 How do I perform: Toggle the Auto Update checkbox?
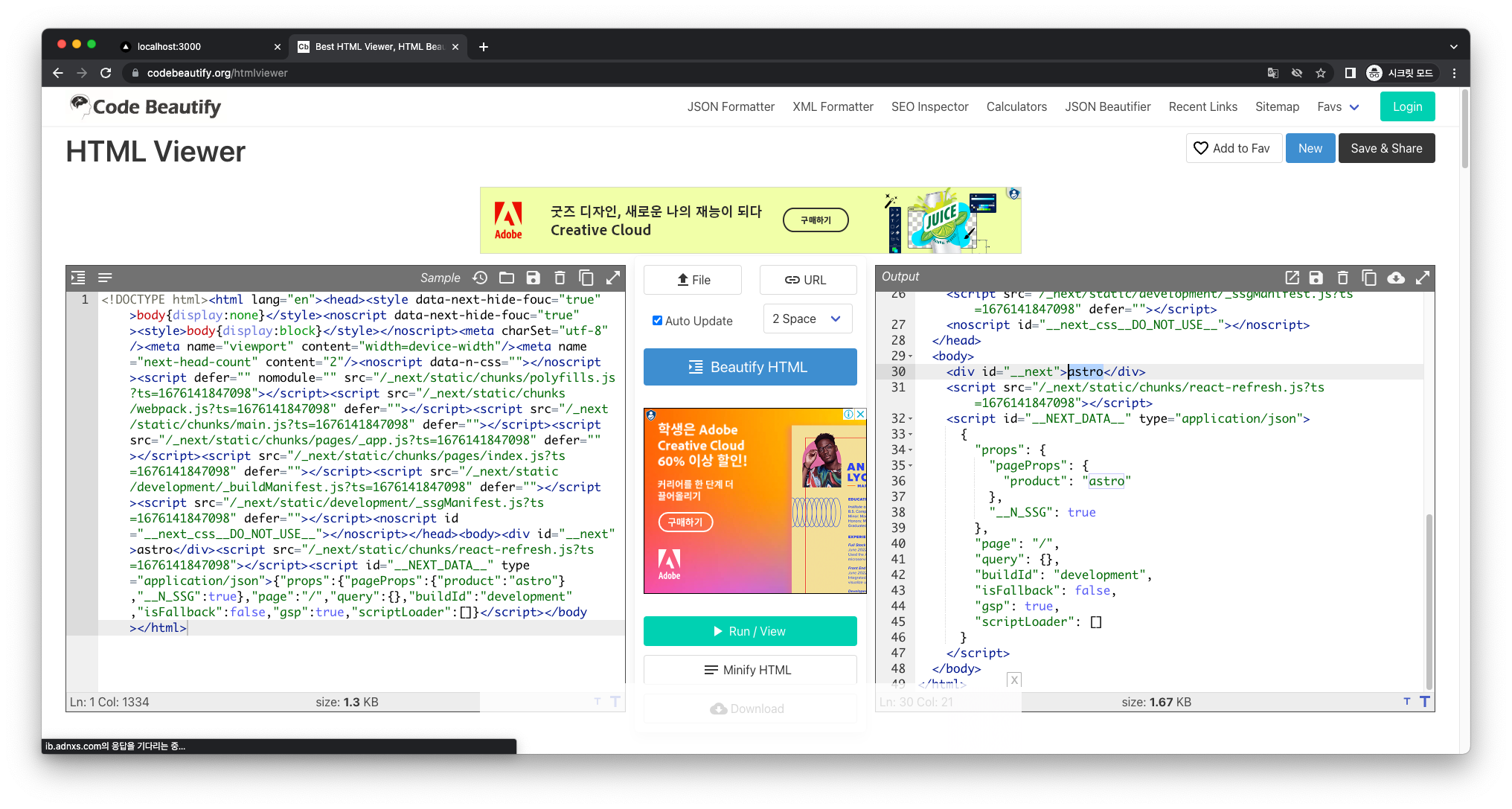click(x=657, y=321)
